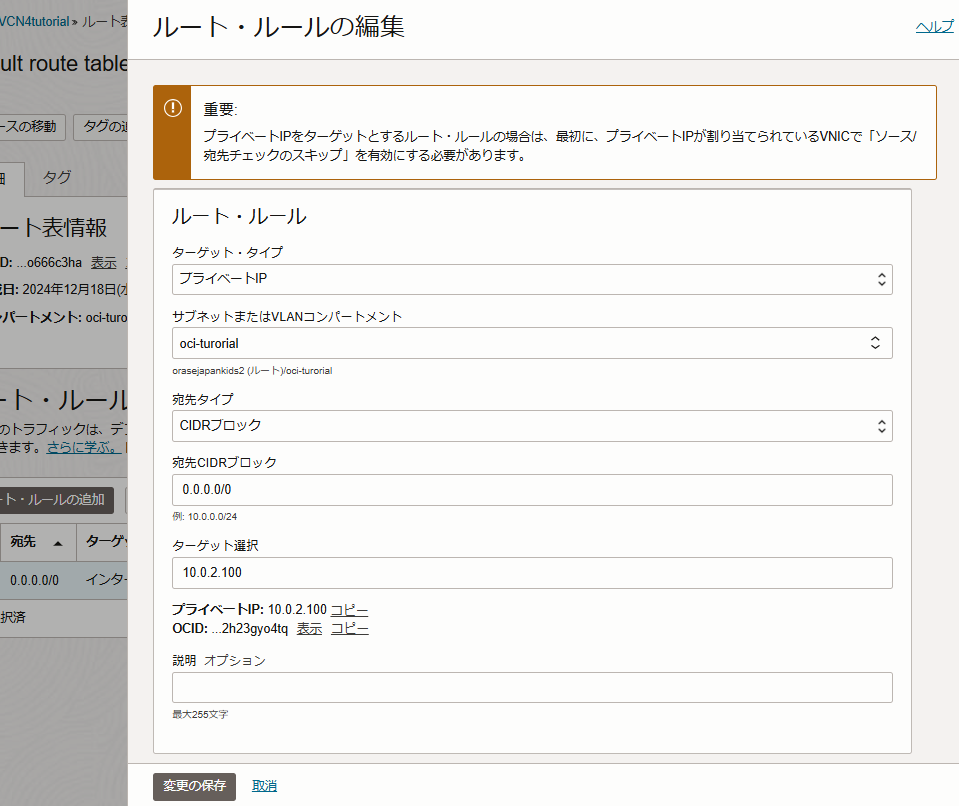This screenshot has height=806, width=959.
Task: Open the ヘルプ link
Action: click(x=934, y=25)
